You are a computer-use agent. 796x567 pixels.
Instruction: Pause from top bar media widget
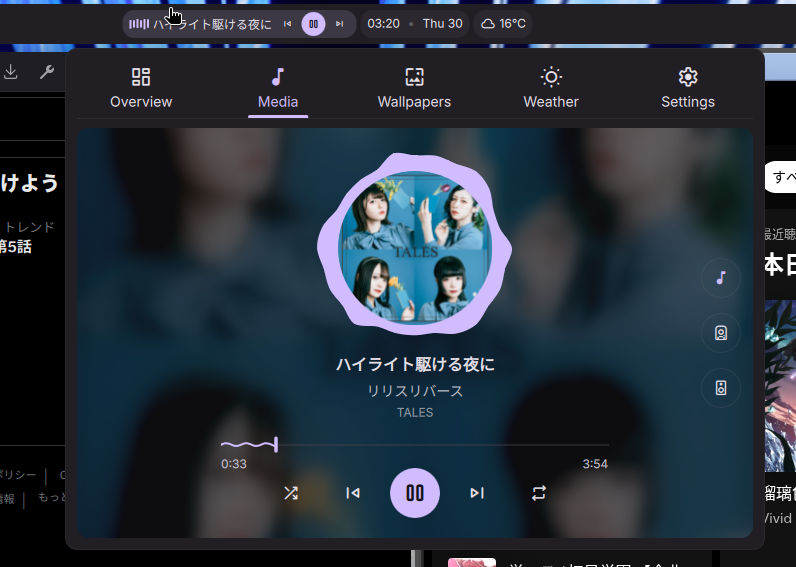tap(313, 24)
